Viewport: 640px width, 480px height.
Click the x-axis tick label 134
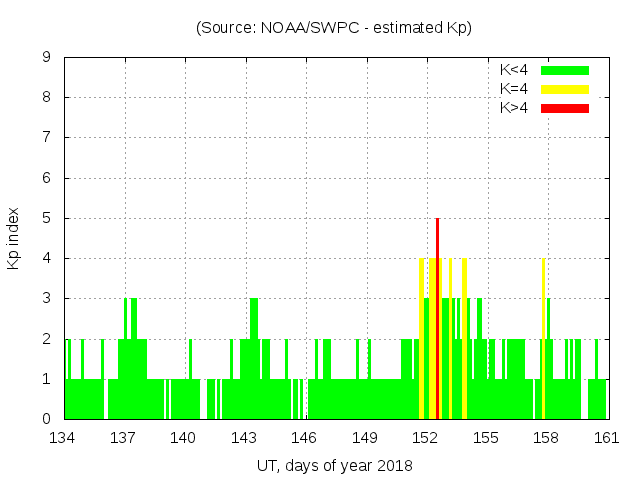click(x=63, y=438)
